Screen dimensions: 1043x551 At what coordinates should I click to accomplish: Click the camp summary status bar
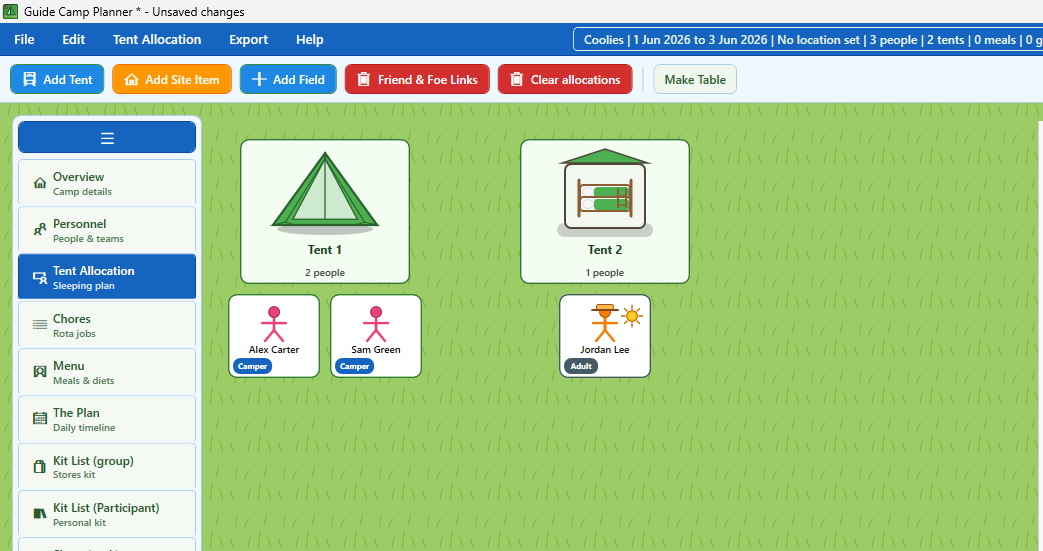point(808,39)
